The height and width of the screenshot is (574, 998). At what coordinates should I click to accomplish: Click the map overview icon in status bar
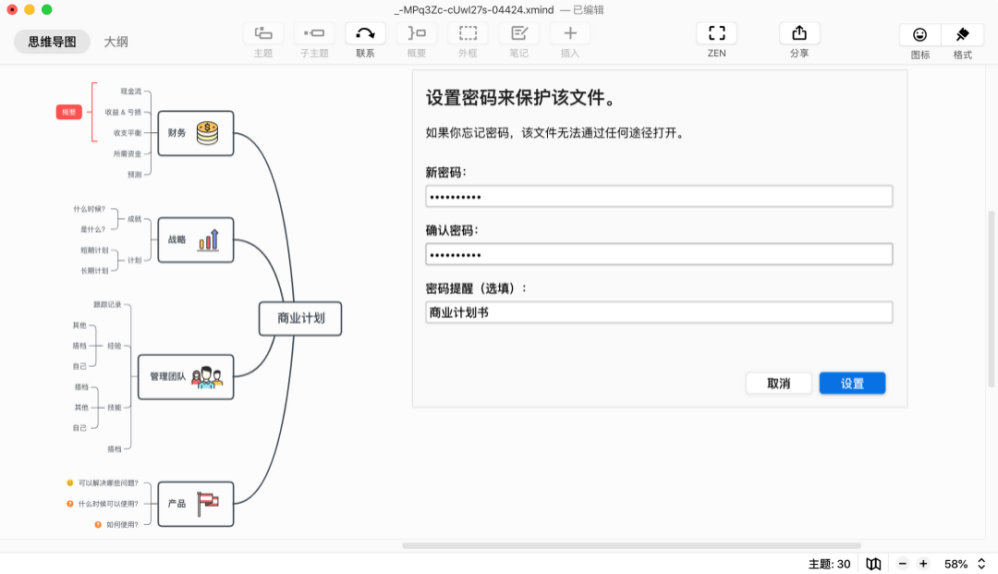873,564
